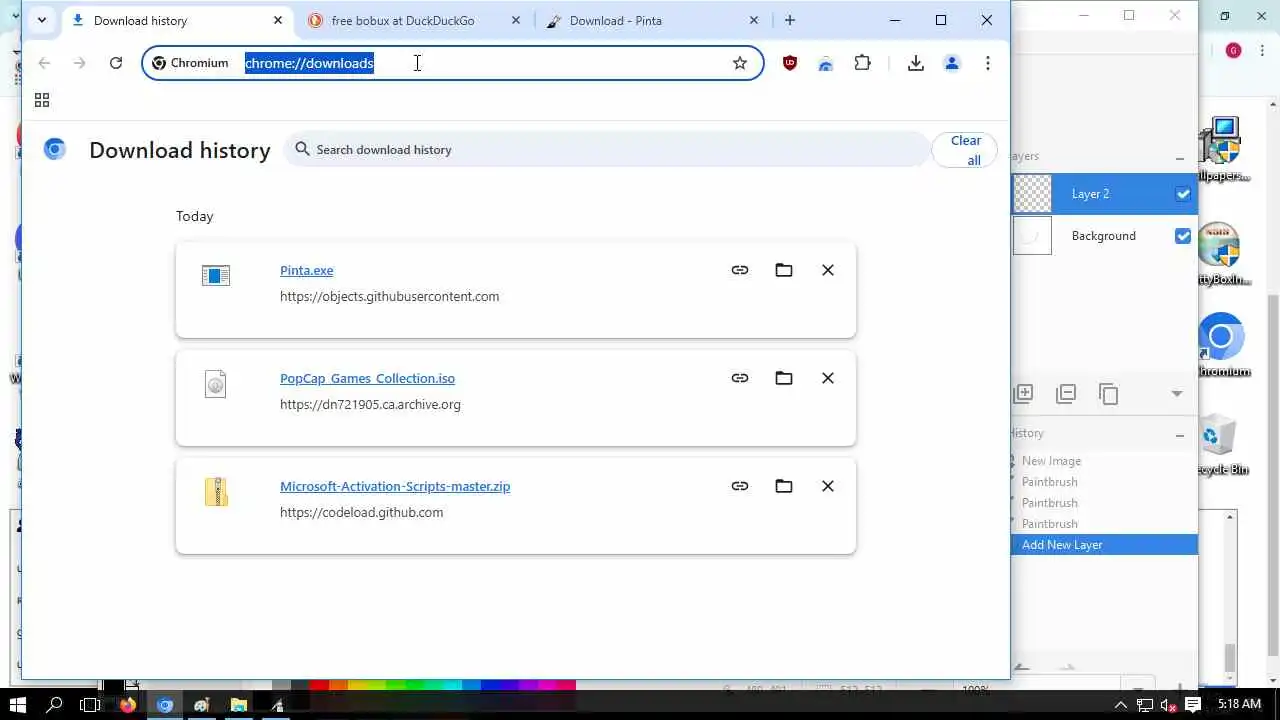Image resolution: width=1280 pixels, height=720 pixels.
Task: Click the Search download history field
Action: [607, 149]
